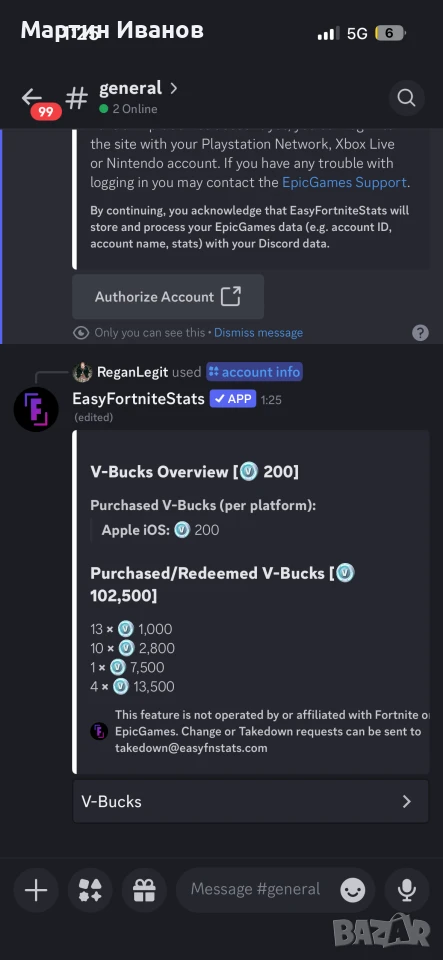
Task: Click the question mark help icon
Action: click(420, 332)
